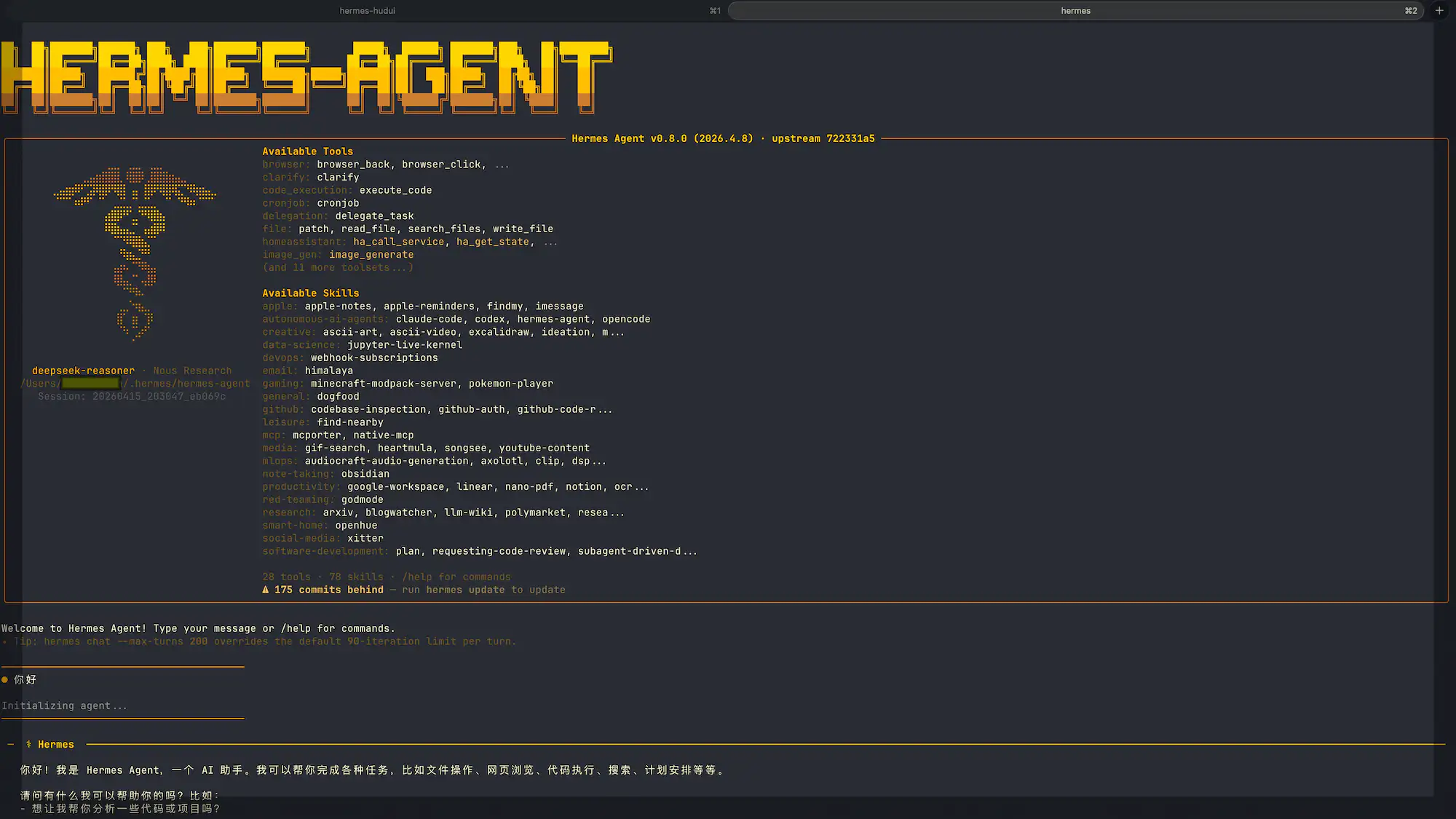Select the hermes tab
This screenshot has height=819, width=1456.
(1075, 11)
